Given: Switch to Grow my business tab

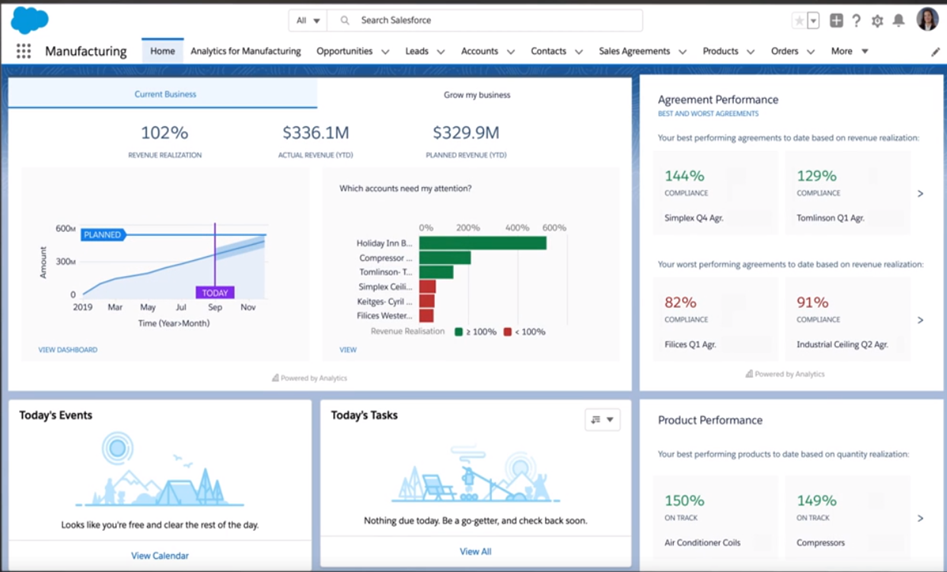Looking at the screenshot, I should pos(477,95).
